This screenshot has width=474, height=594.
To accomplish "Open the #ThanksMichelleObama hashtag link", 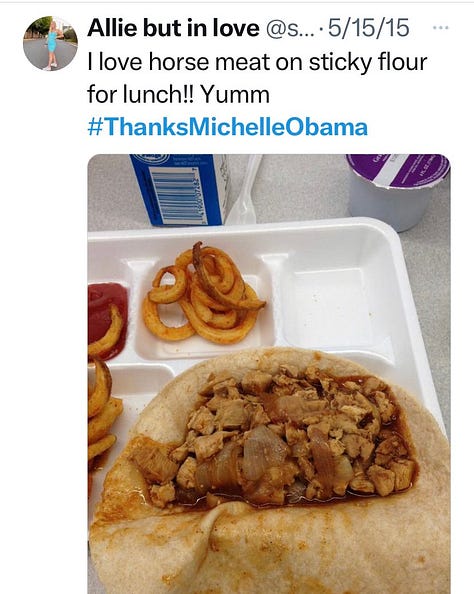I will [227, 127].
